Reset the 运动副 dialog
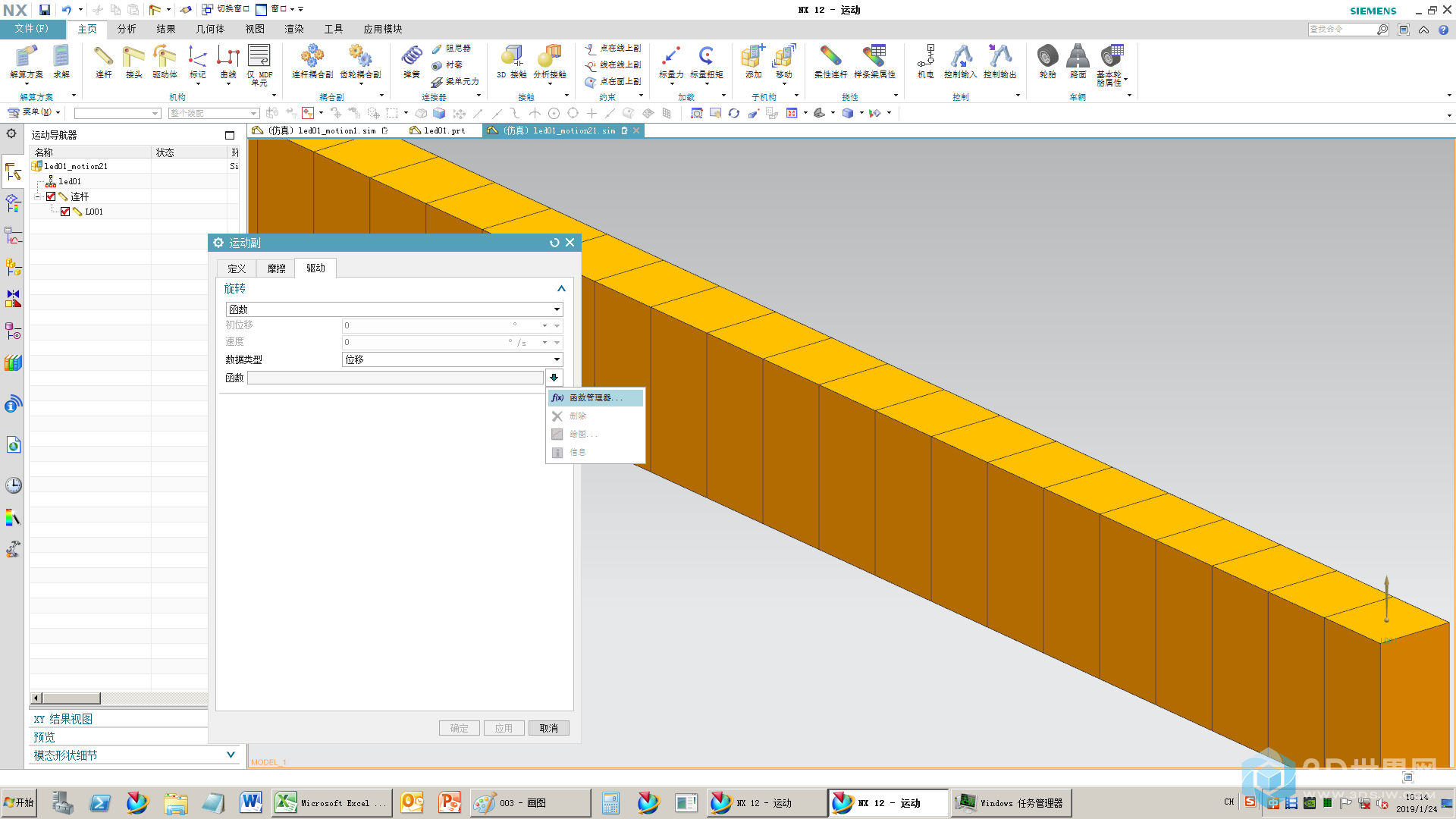 tap(554, 243)
